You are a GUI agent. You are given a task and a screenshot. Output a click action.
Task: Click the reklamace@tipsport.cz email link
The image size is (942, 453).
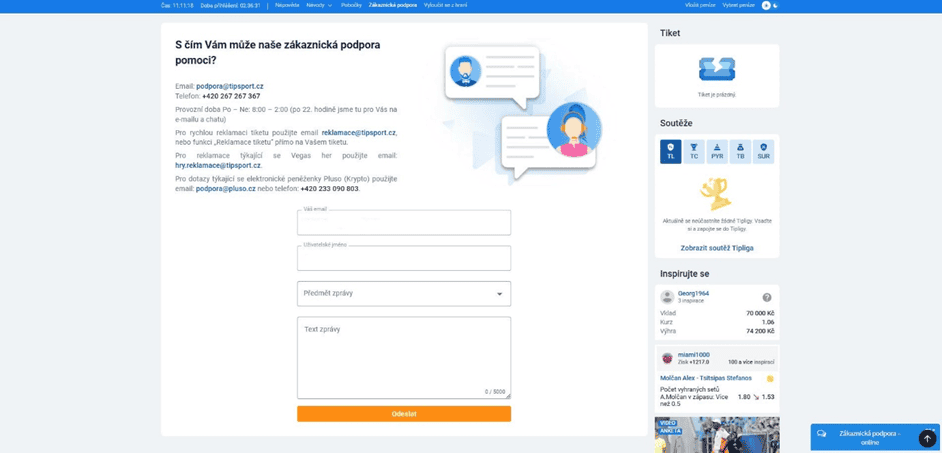359,133
